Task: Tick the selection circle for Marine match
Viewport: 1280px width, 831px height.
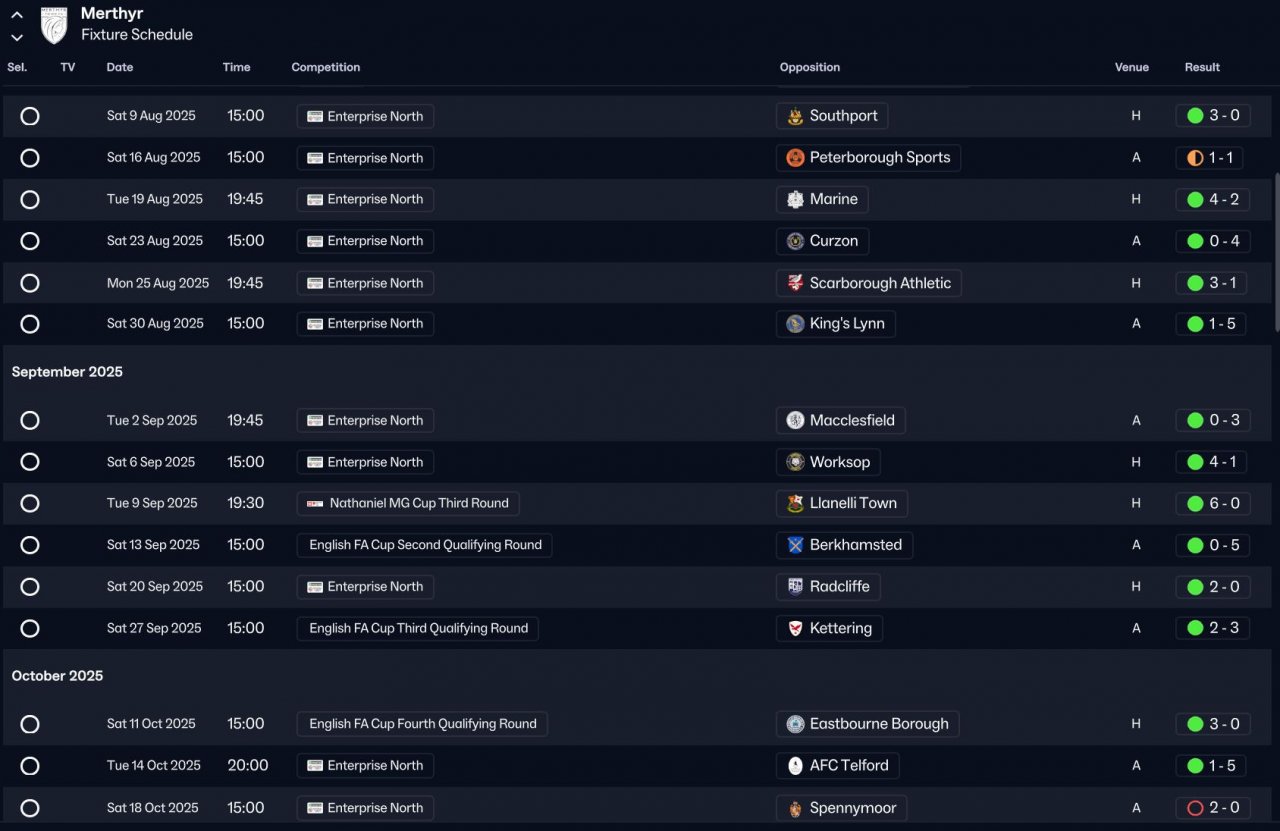Action: (x=30, y=199)
